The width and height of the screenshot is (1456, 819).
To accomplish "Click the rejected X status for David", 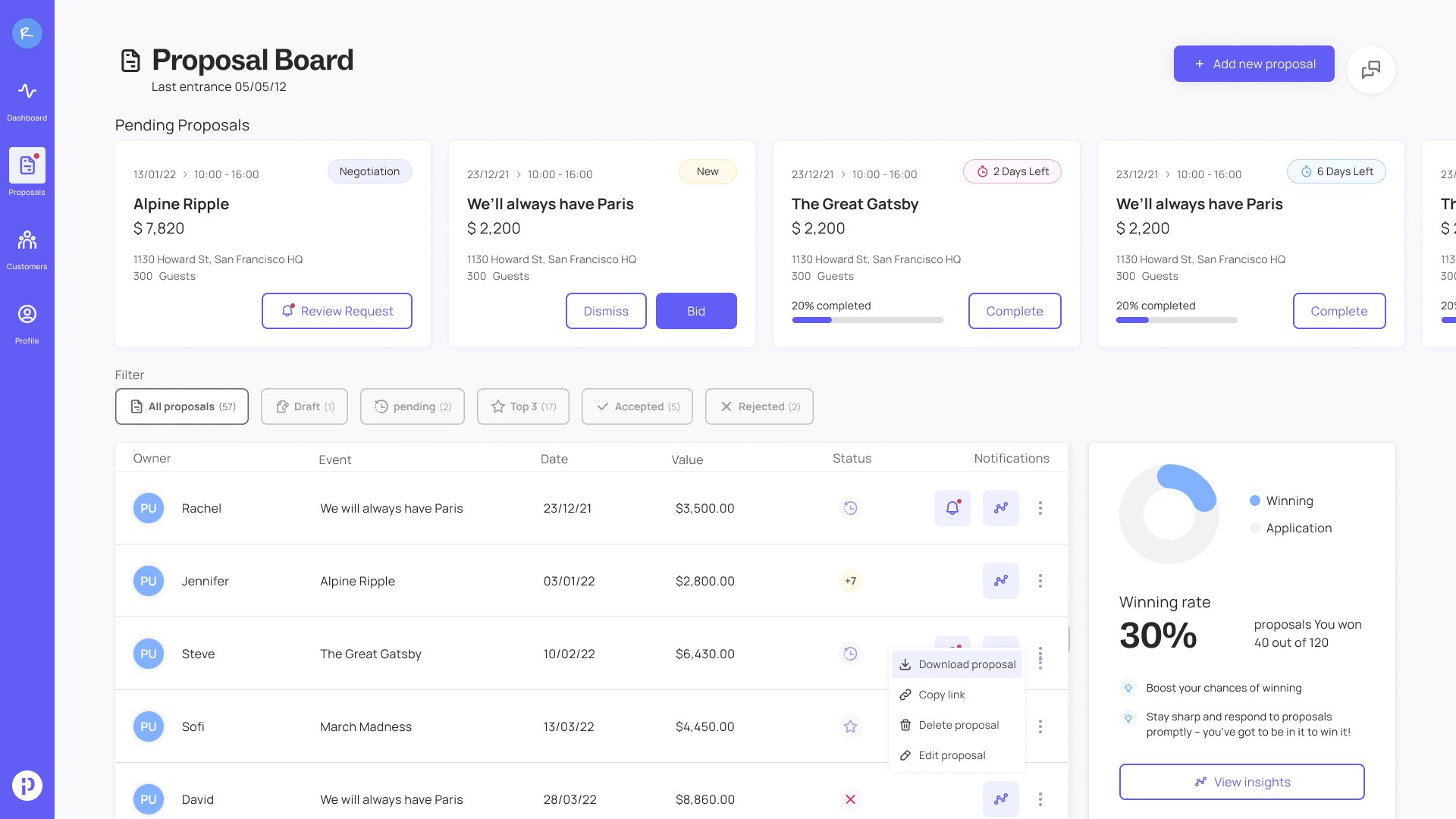I will pos(850,799).
